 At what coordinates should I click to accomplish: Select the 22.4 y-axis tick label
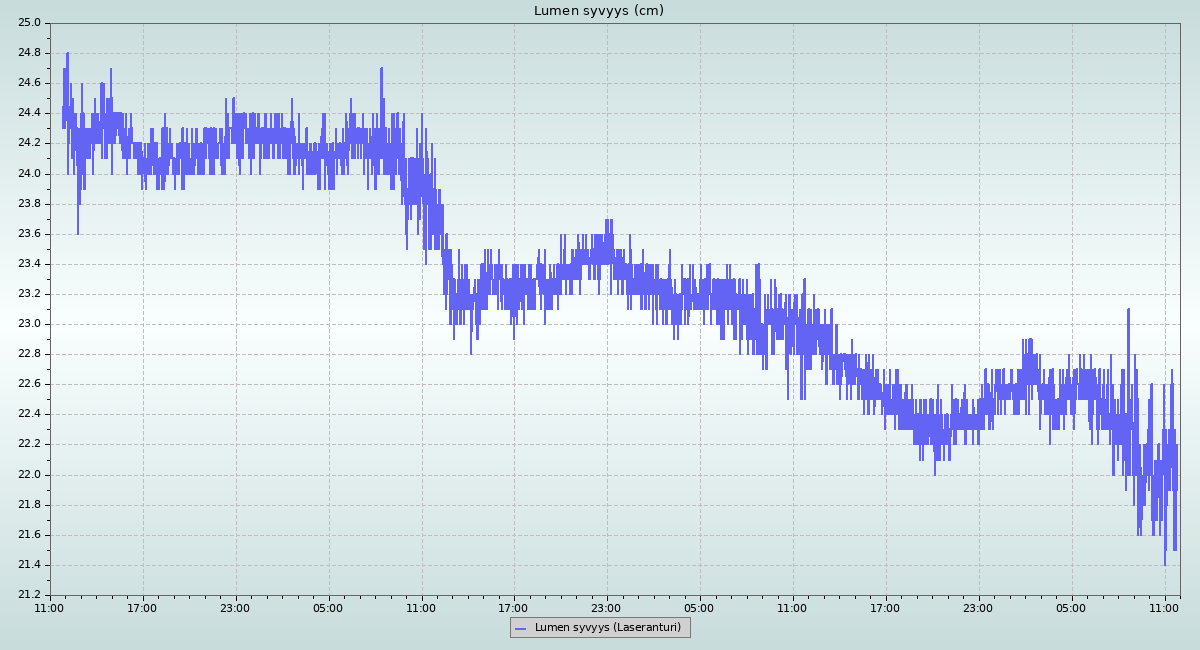(x=28, y=415)
